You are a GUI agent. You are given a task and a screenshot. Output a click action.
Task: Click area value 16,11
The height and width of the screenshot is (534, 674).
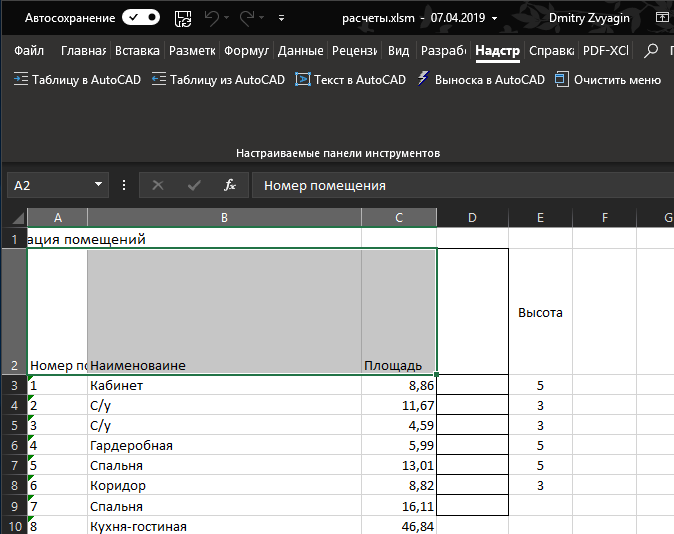coord(399,506)
